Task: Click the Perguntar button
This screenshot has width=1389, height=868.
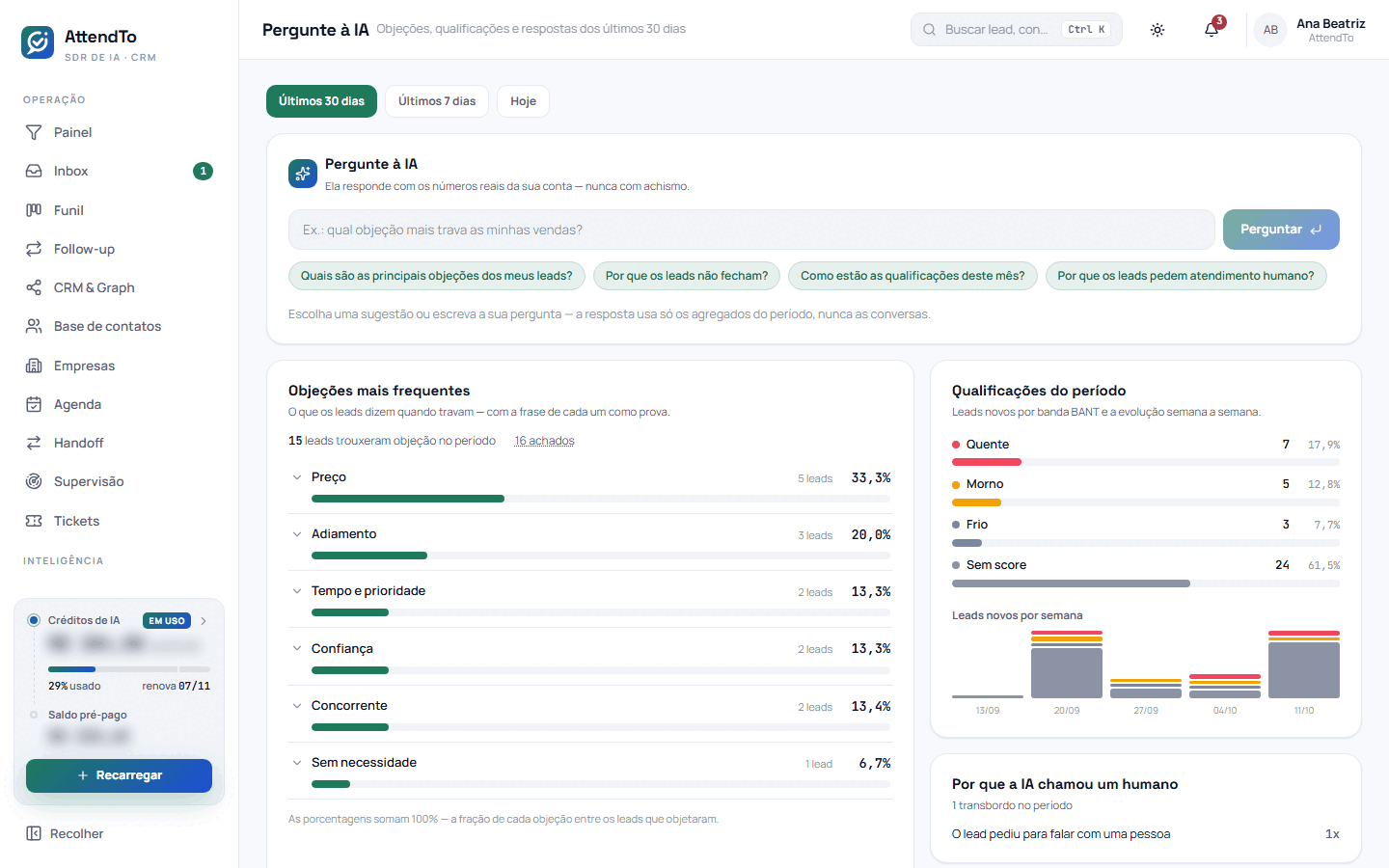Action: 1281,230
